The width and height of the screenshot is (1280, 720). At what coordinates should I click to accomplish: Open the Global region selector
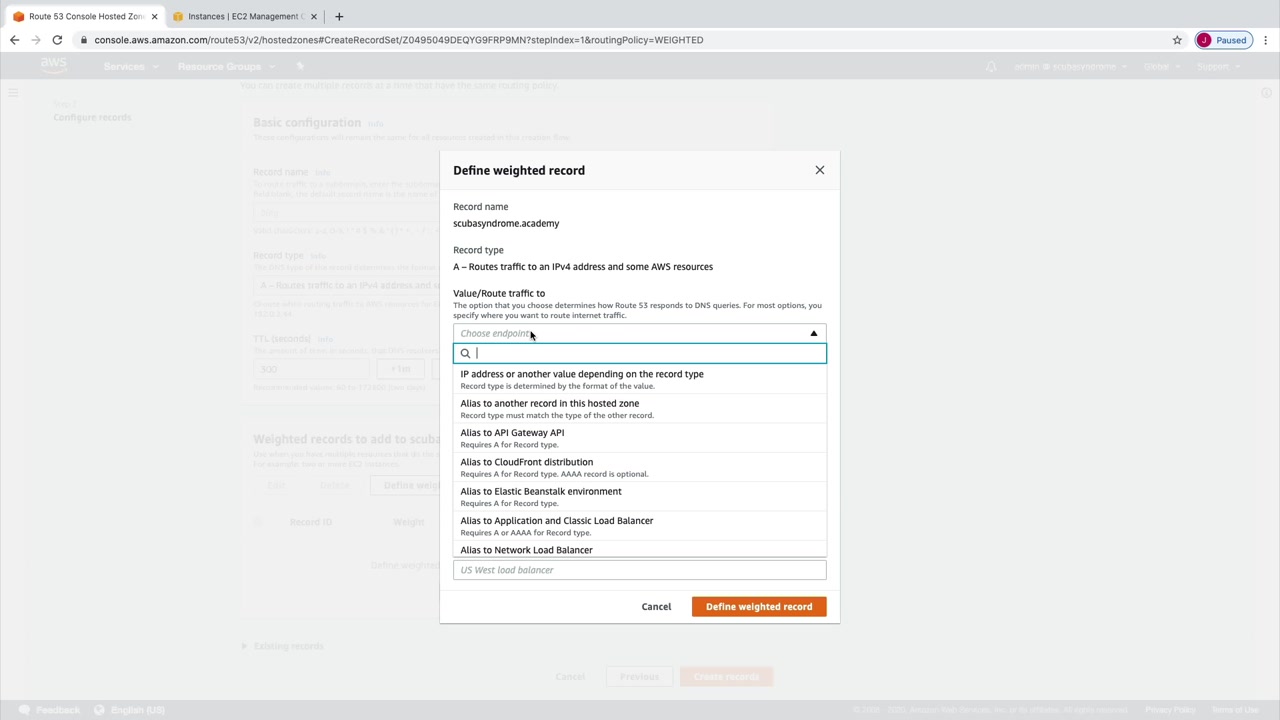pyautogui.click(x=1161, y=66)
